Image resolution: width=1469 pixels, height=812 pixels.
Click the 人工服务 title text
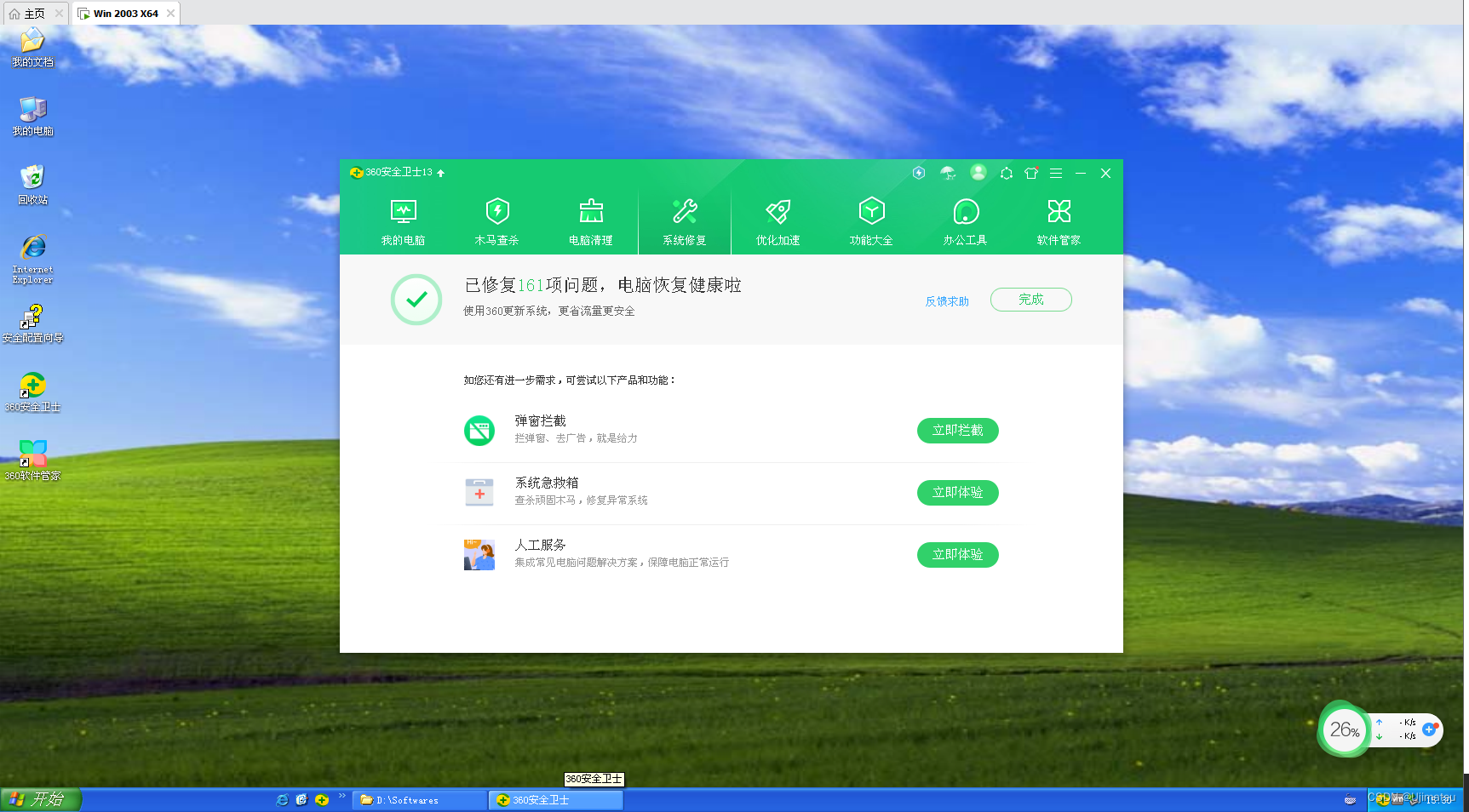(540, 545)
